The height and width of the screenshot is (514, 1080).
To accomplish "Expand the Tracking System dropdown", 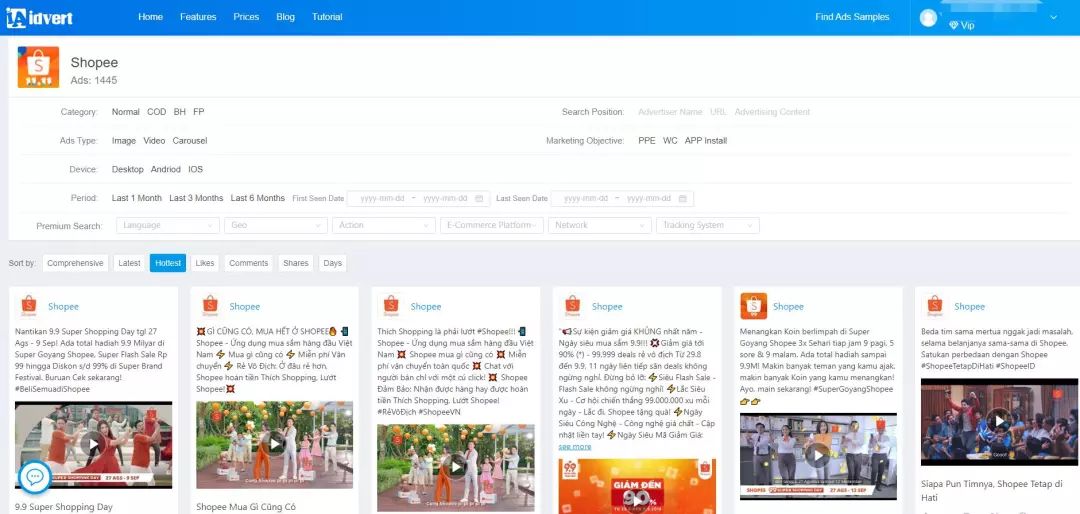I will point(707,226).
